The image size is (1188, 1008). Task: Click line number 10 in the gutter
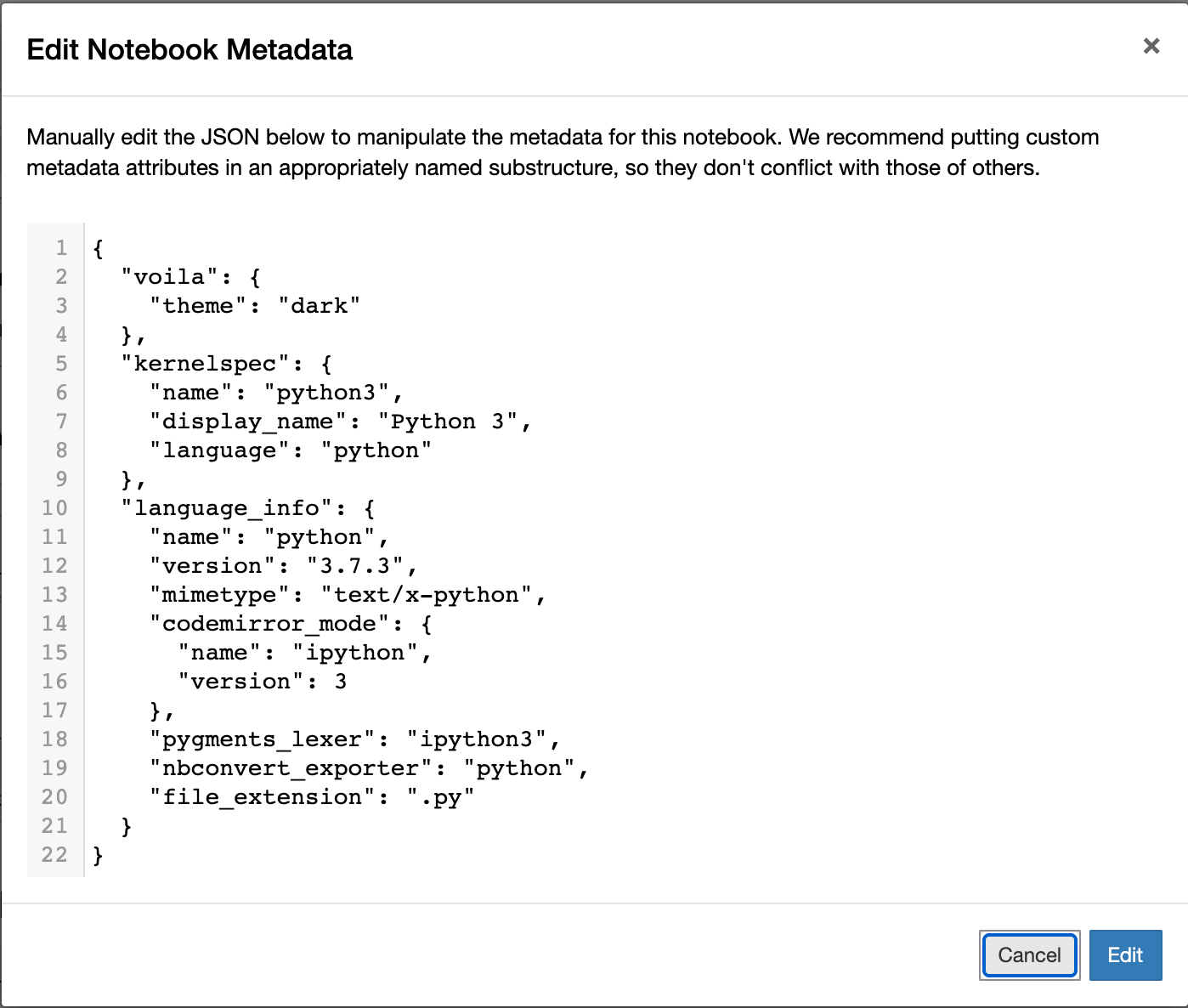(54, 508)
